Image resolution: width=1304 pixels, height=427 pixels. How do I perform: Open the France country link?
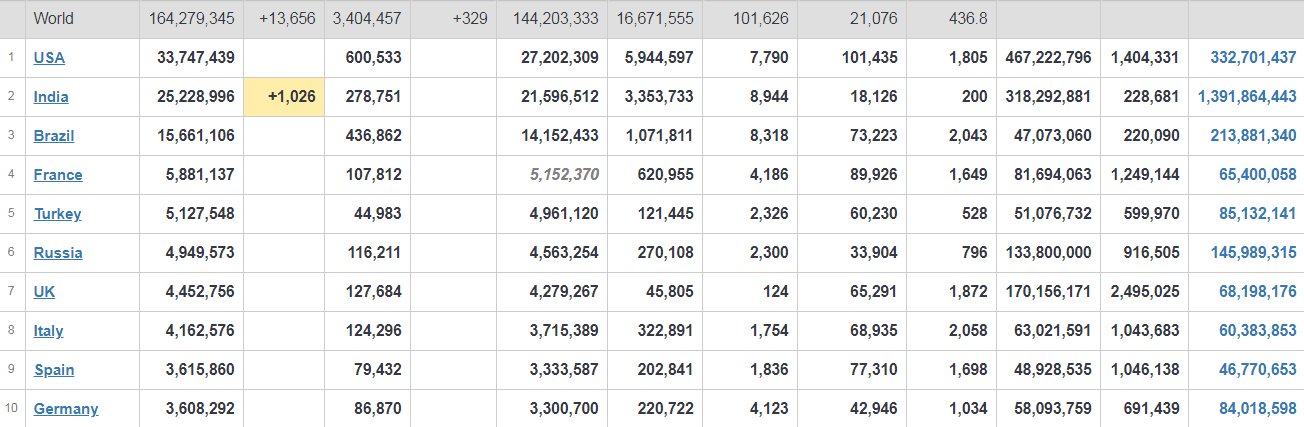point(58,175)
